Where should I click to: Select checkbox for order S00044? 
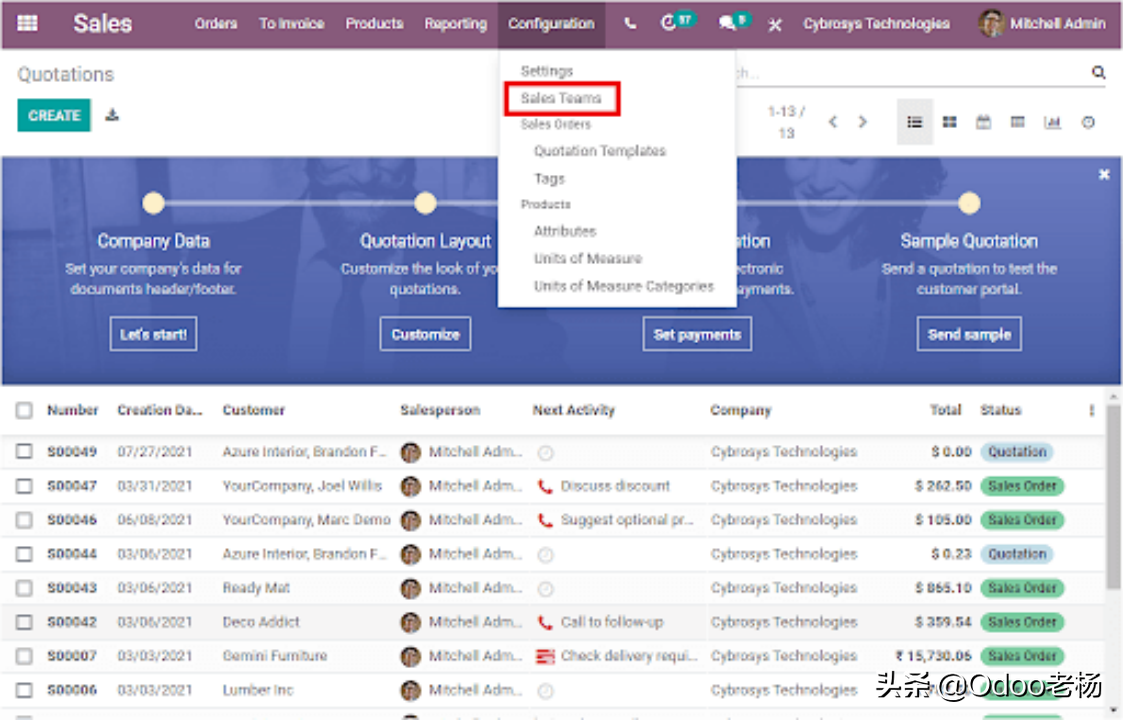pyautogui.click(x=24, y=554)
